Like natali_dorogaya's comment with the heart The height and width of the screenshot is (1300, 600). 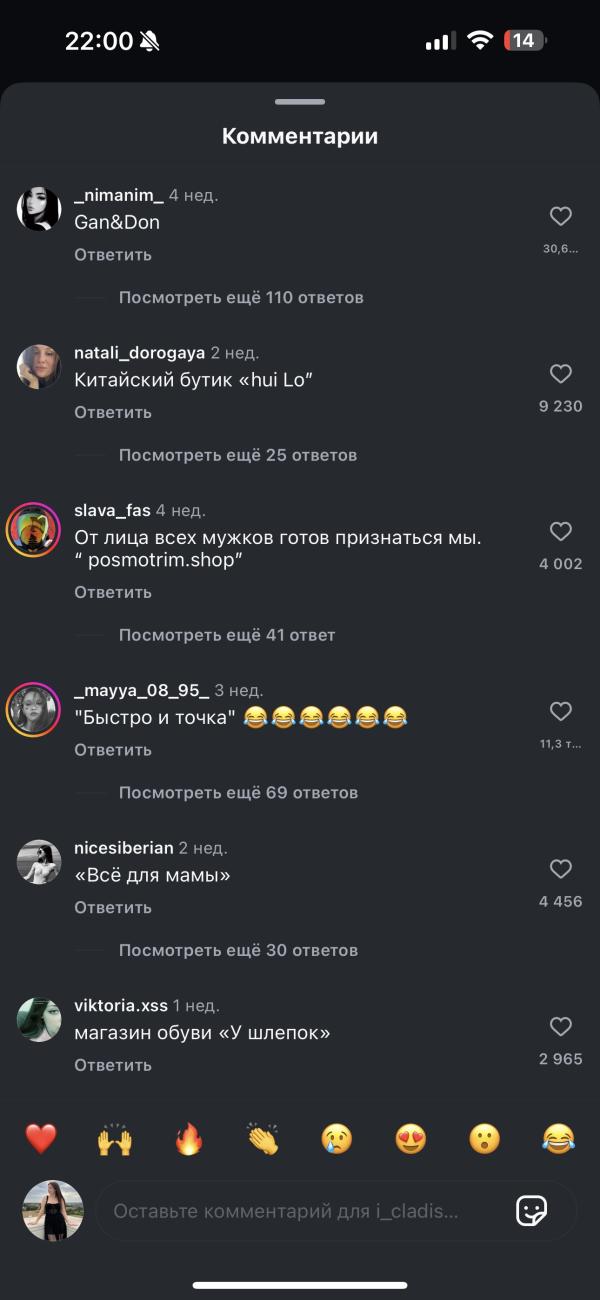(561, 374)
